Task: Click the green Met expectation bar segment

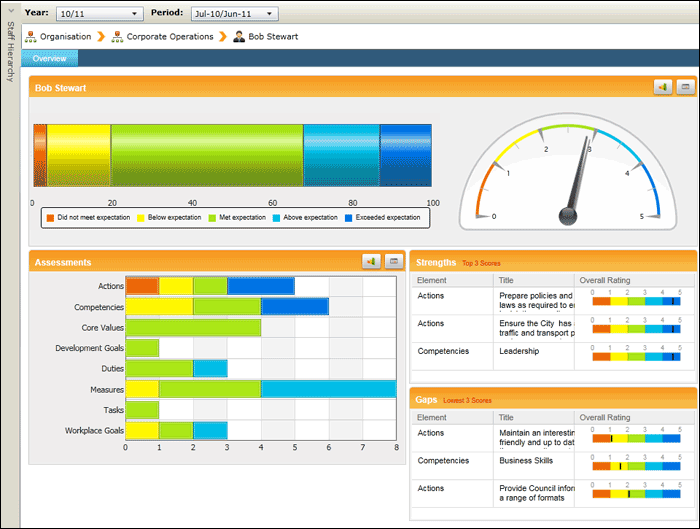Action: click(x=206, y=155)
